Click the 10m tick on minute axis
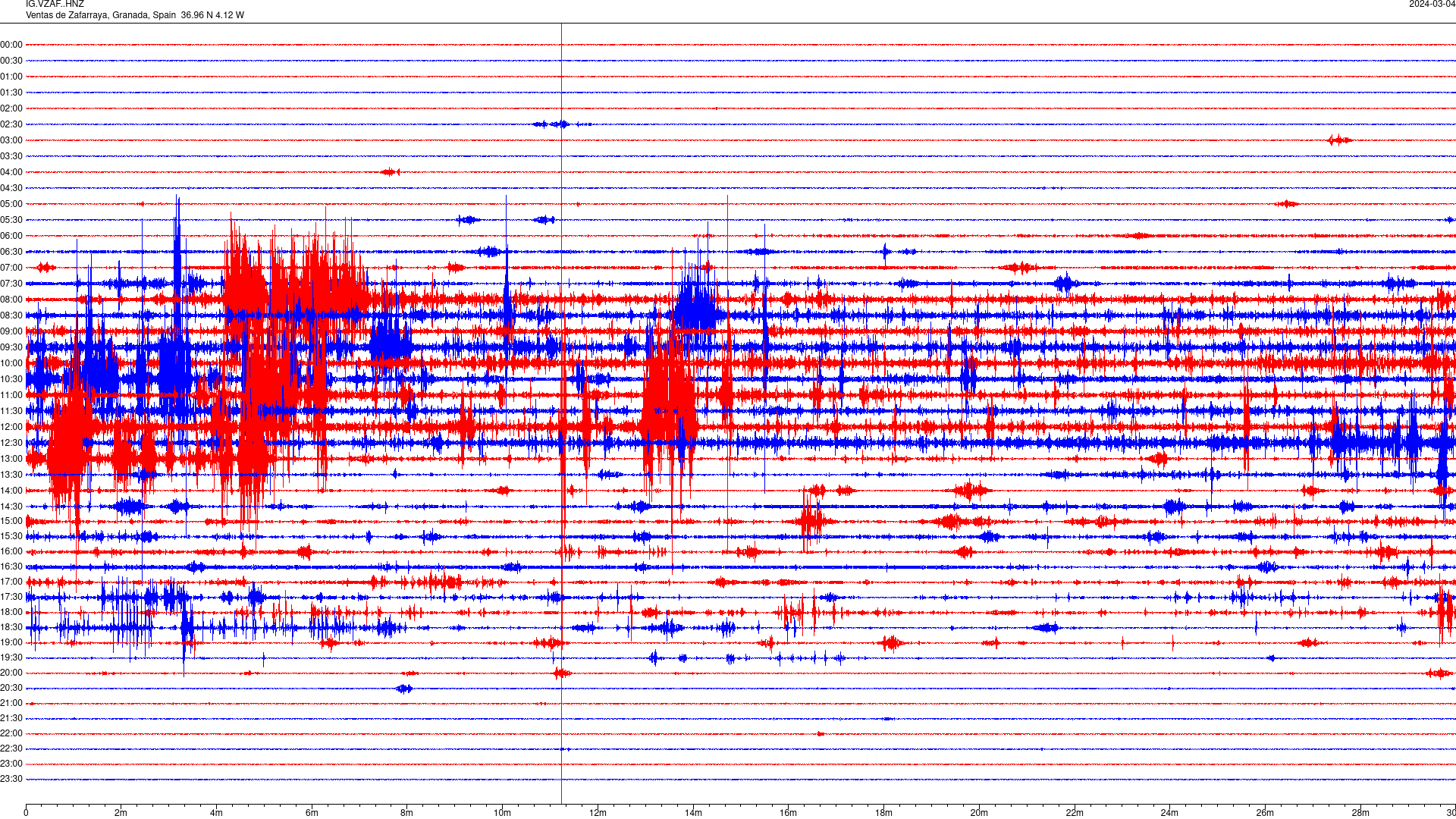The height and width of the screenshot is (819, 1456). coord(502,813)
